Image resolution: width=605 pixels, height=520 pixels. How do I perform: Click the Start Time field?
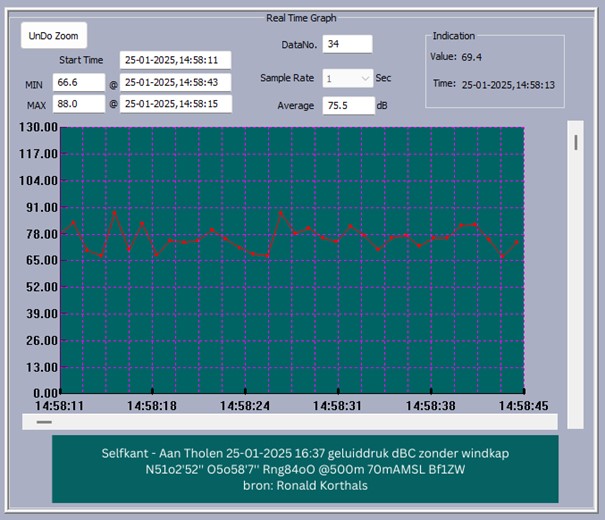tap(175, 60)
